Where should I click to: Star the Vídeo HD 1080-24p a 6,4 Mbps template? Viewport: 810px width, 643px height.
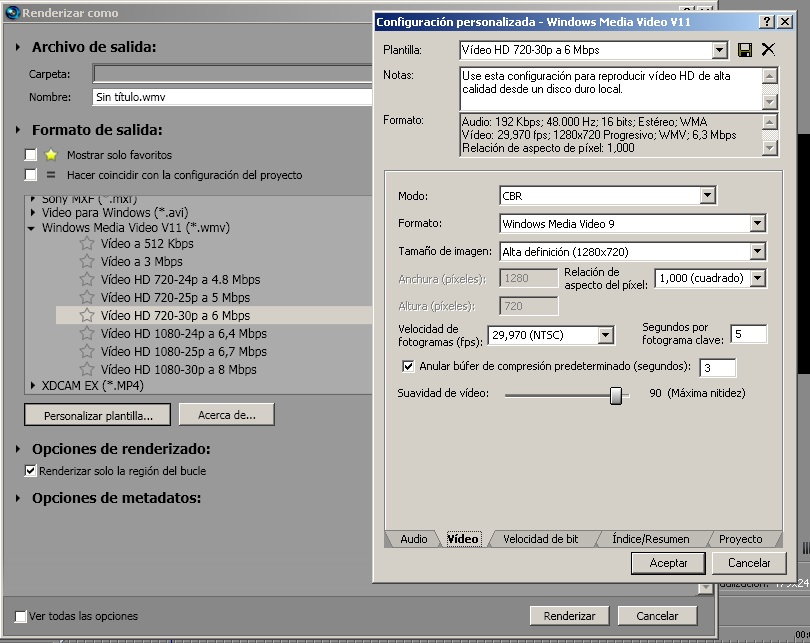coord(87,333)
